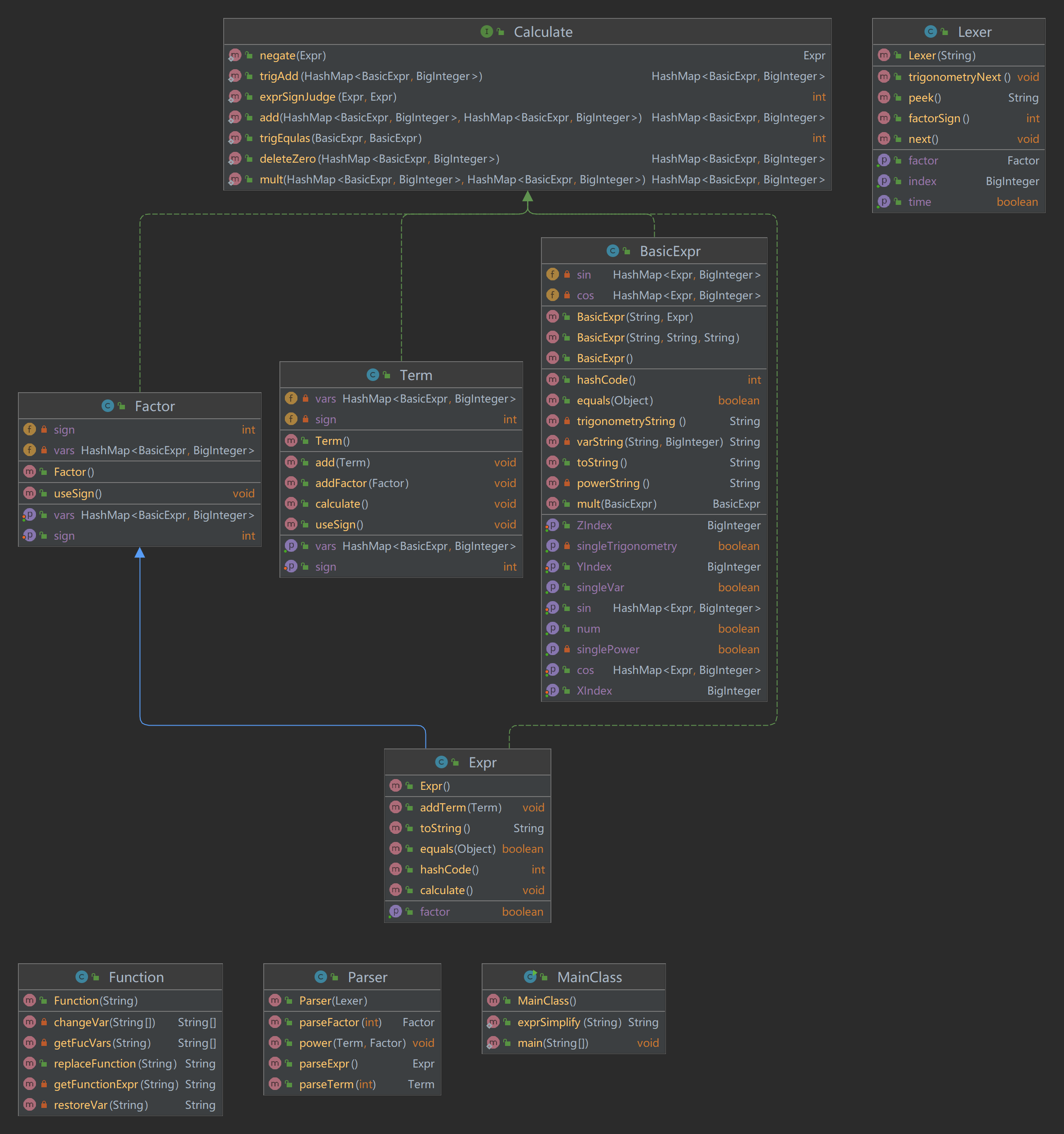Click the field icon of sin in BasicExpr

(x=552, y=275)
